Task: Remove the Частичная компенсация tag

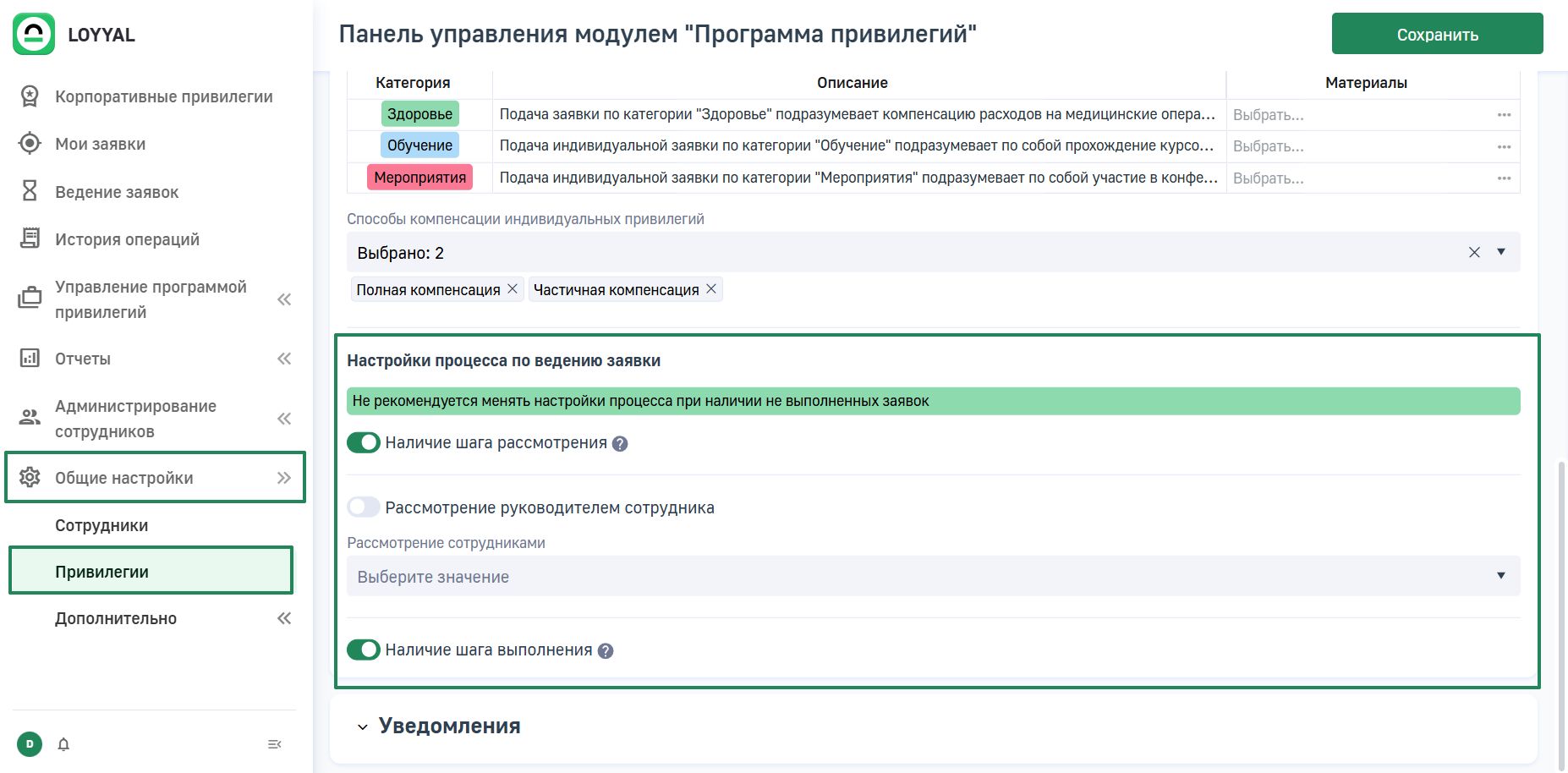Action: (711, 289)
